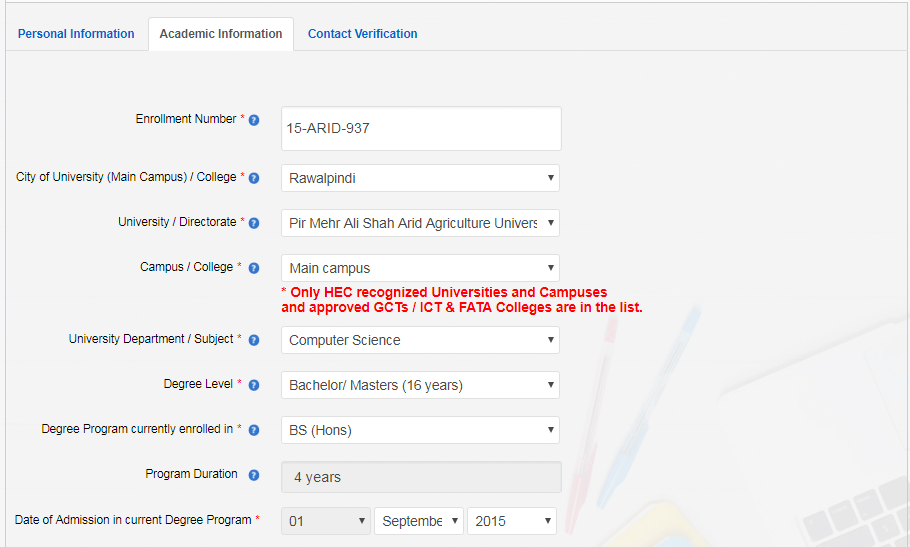Open the Rawalpindi city dropdown
910x547 pixels.
(x=420, y=178)
